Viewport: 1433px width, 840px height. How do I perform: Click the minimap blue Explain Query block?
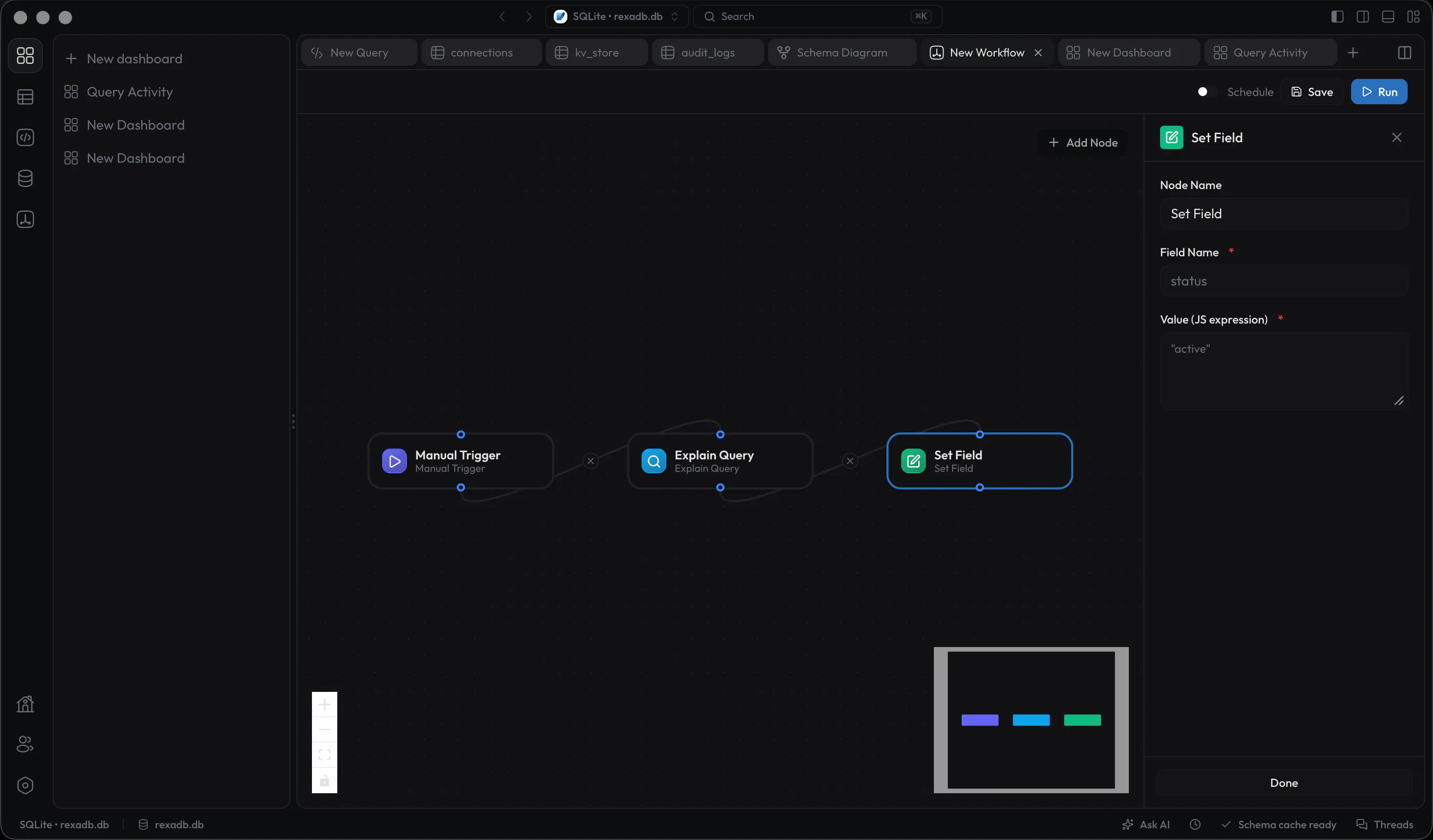[1031, 720]
